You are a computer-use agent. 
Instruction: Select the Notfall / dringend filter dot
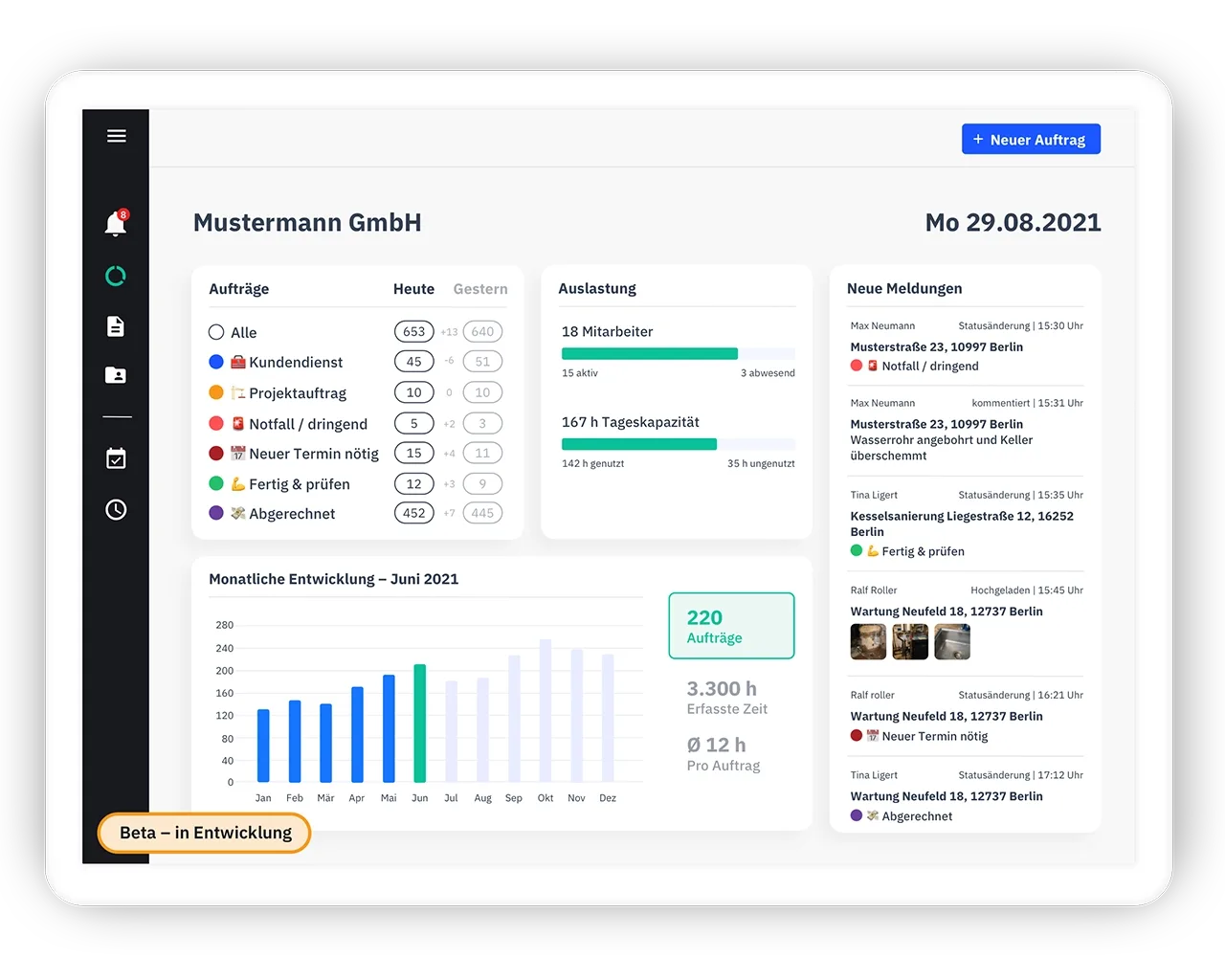click(x=216, y=423)
